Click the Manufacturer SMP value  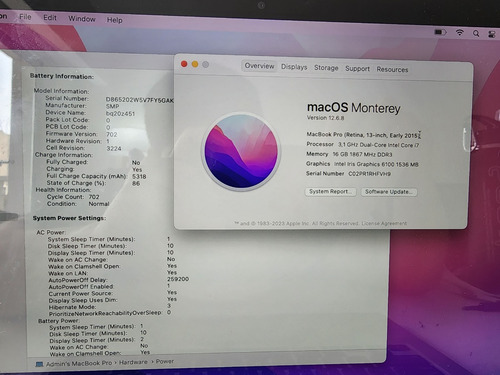point(112,106)
